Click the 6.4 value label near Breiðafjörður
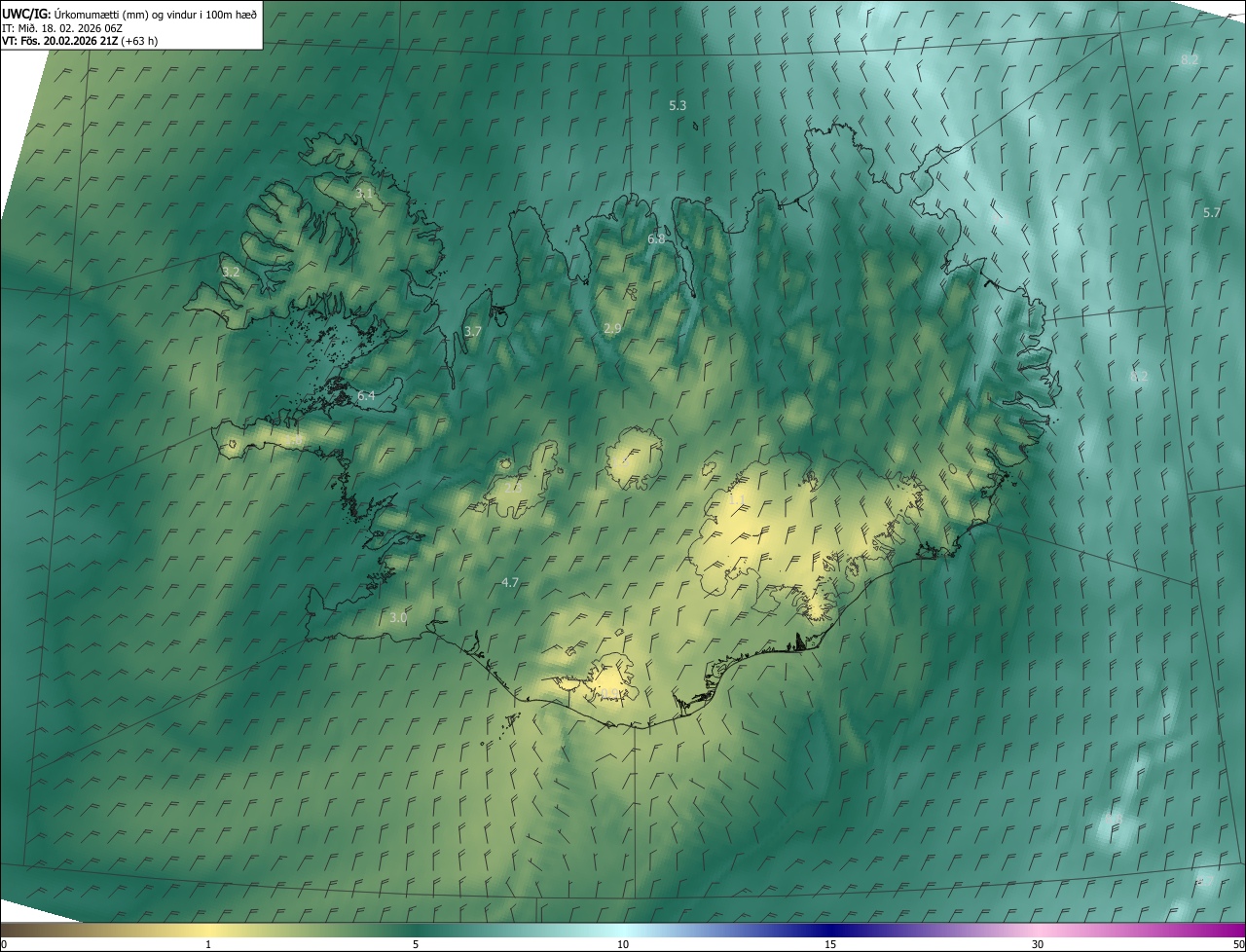The image size is (1246, 952). click(x=366, y=396)
